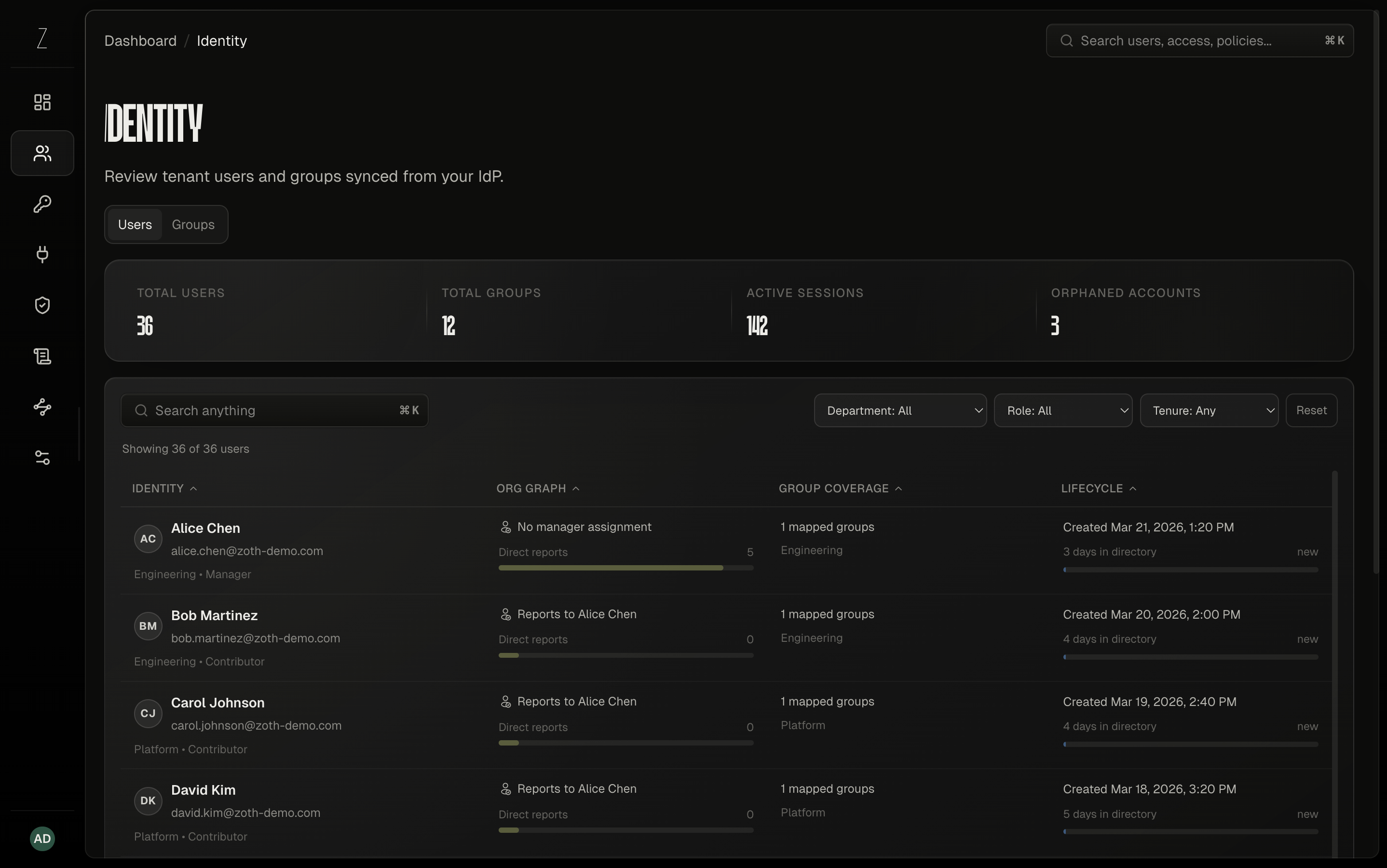Click the scroll audit log sidebar icon
This screenshot has height=868, width=1387.
click(42, 356)
